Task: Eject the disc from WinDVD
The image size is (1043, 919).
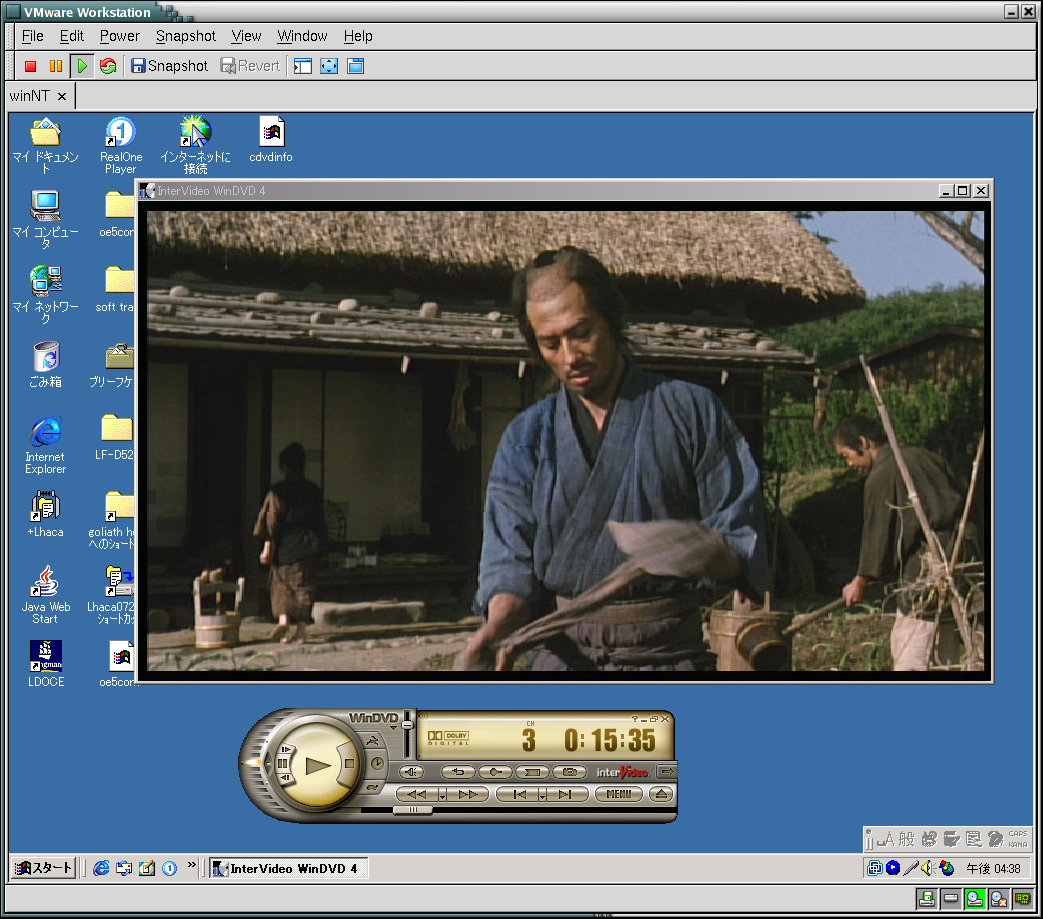Action: tap(661, 794)
